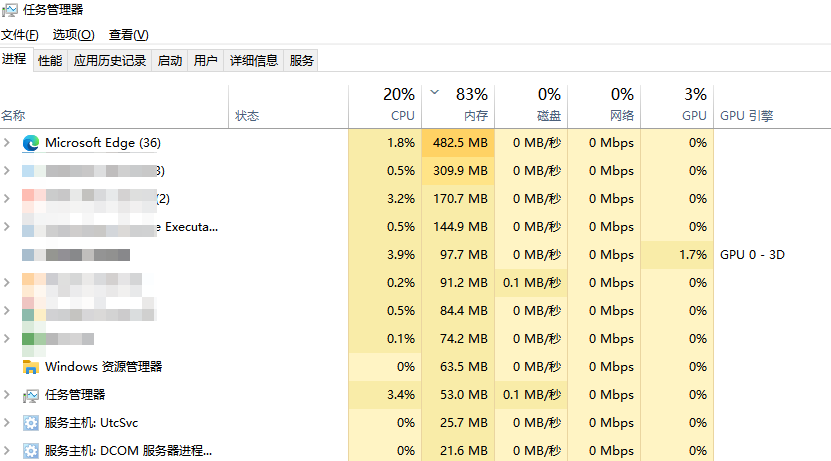Switch to the 服务 tab

pyautogui.click(x=301, y=61)
